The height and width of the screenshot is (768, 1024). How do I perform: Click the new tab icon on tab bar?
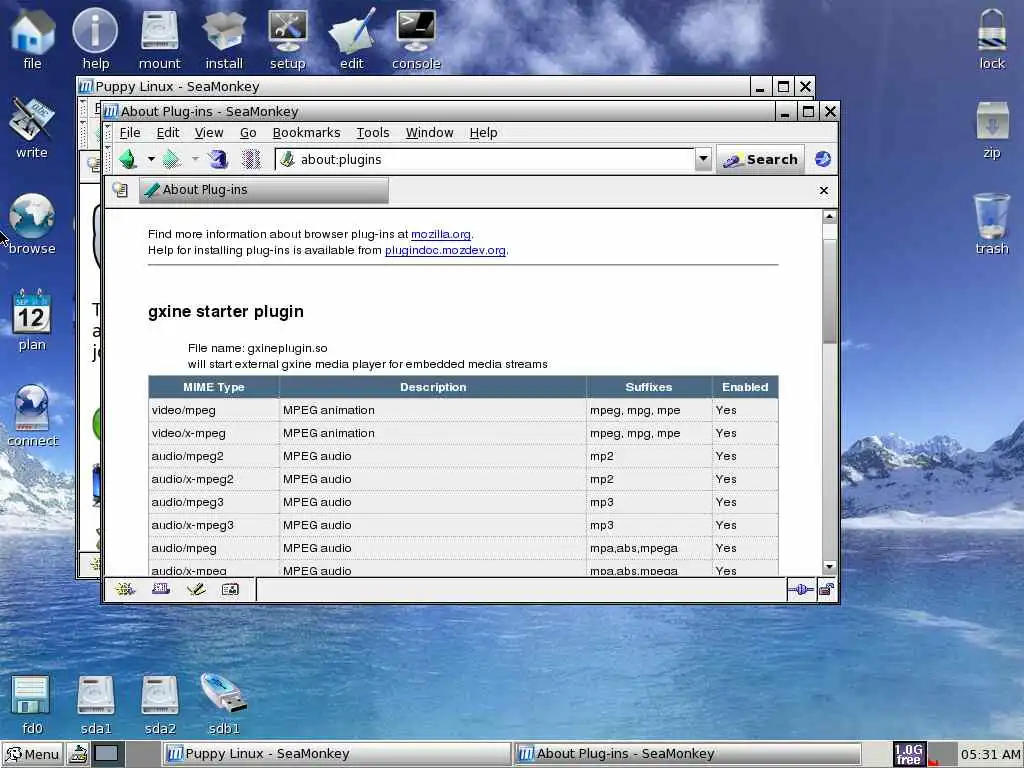coord(120,190)
